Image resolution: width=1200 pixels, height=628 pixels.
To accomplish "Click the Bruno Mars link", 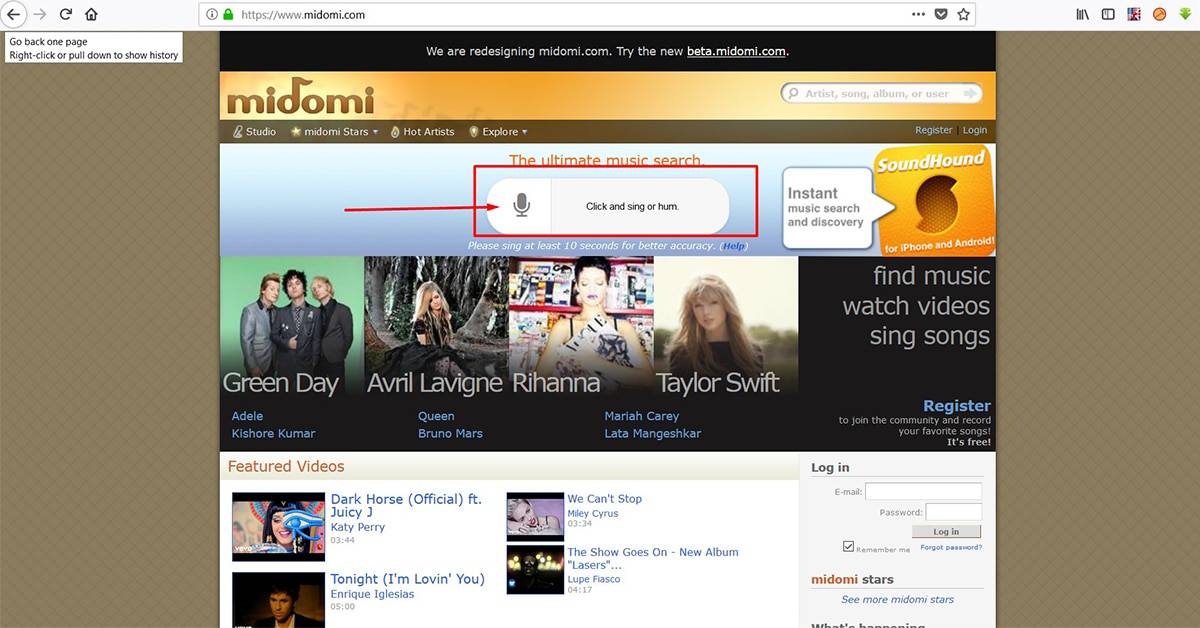I will [450, 434].
